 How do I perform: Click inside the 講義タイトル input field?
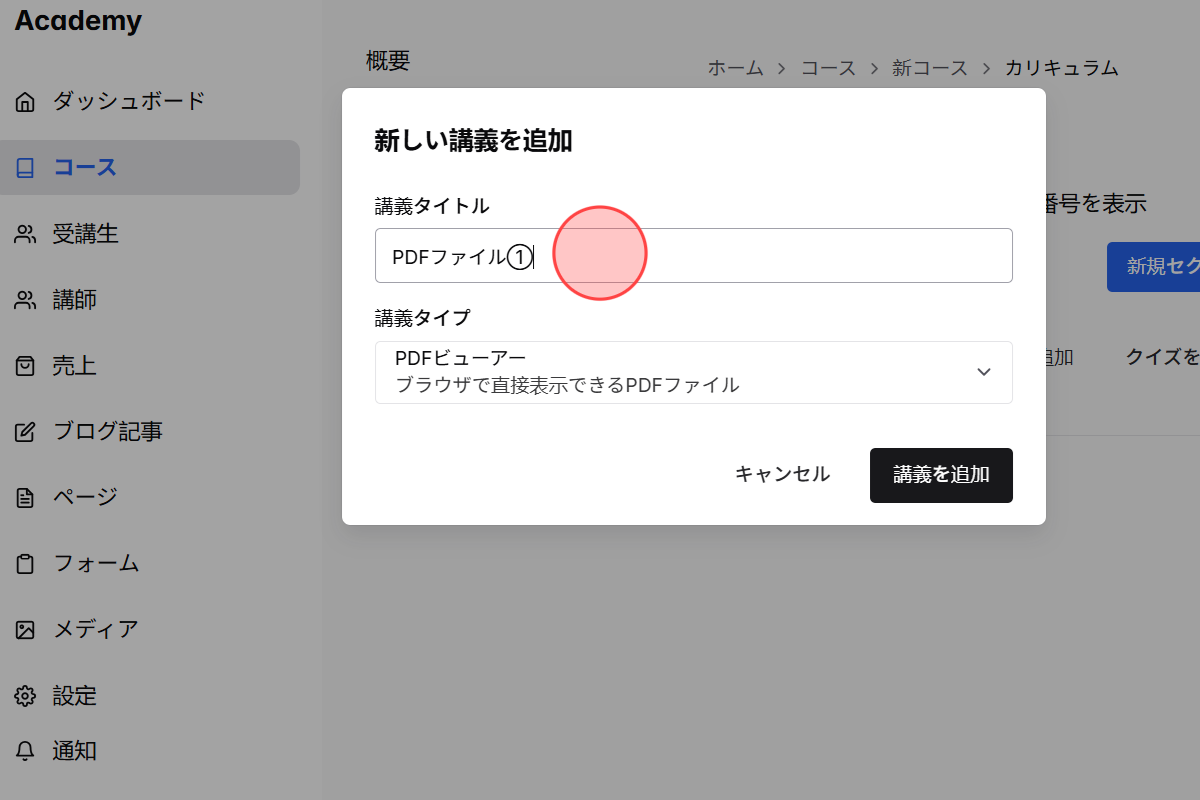pos(694,255)
